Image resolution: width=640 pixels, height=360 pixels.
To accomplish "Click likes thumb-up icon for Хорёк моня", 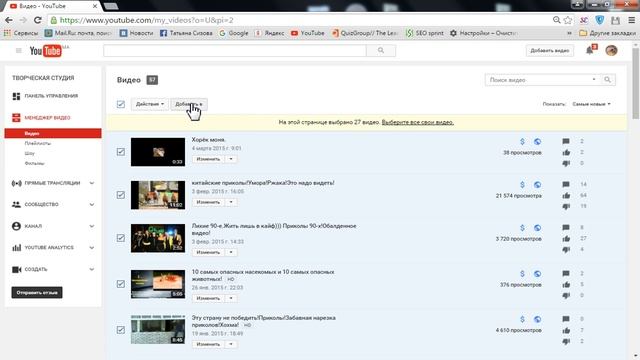I will coord(566,152).
